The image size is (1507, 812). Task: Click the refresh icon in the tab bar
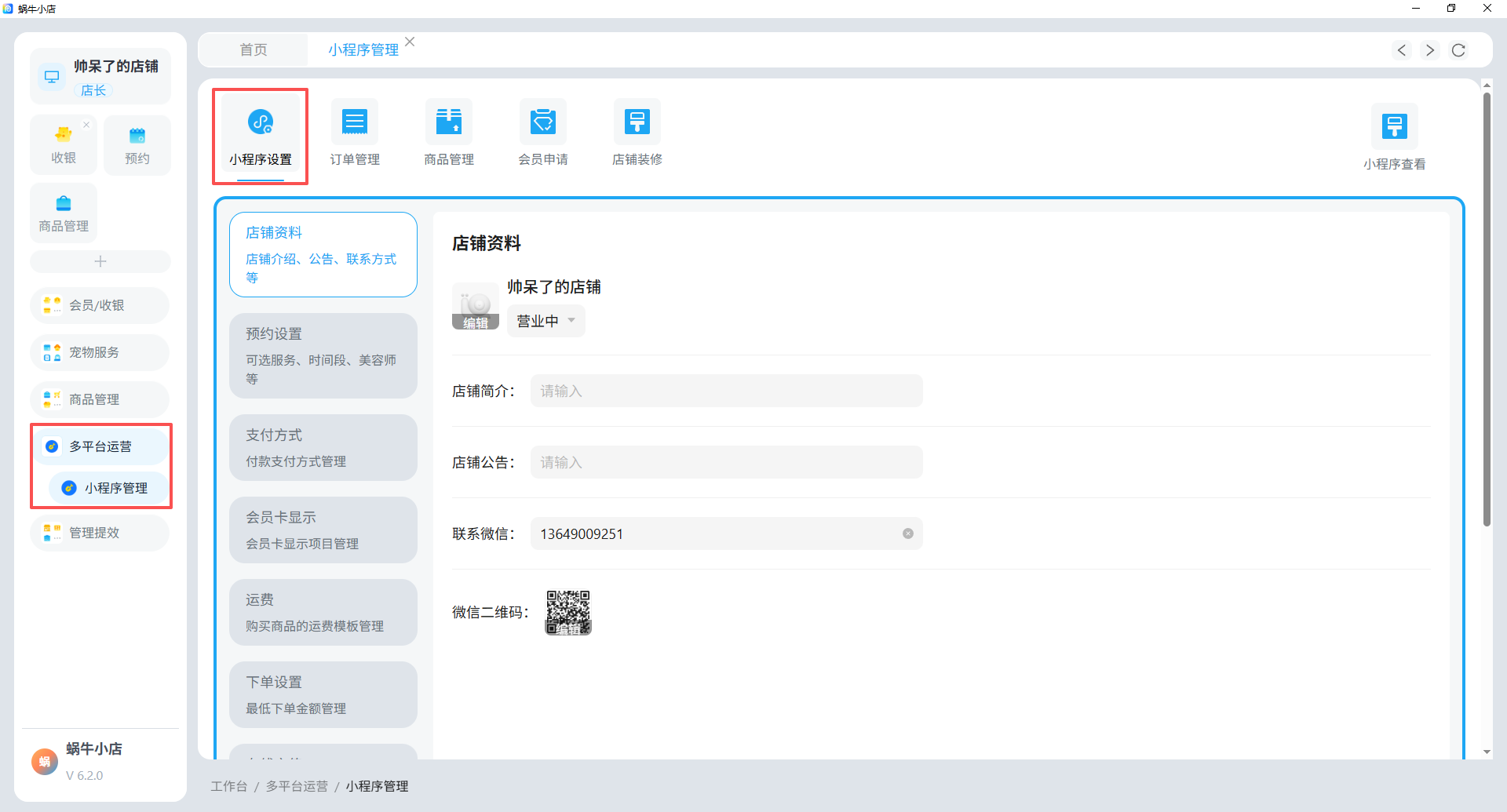coord(1458,50)
